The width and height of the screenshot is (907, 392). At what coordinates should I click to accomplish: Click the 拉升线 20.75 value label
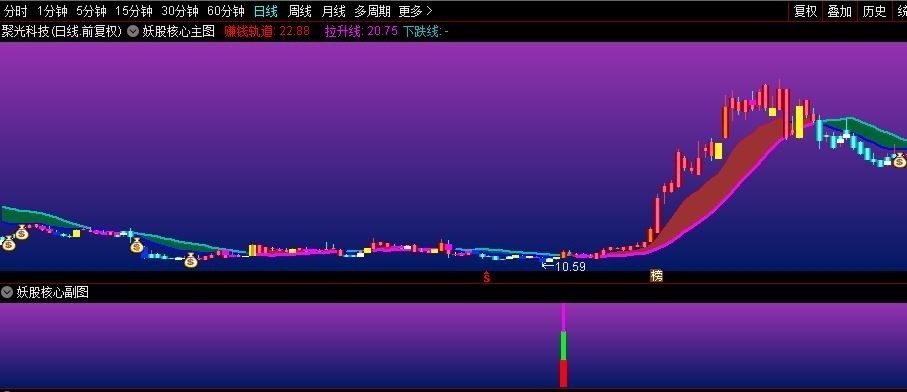[x=361, y=32]
